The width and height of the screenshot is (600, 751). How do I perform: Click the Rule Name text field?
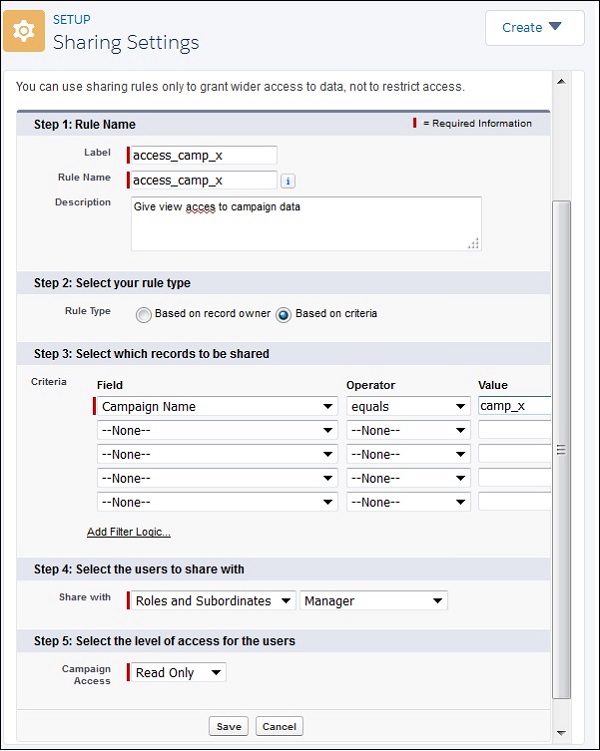[x=204, y=180]
